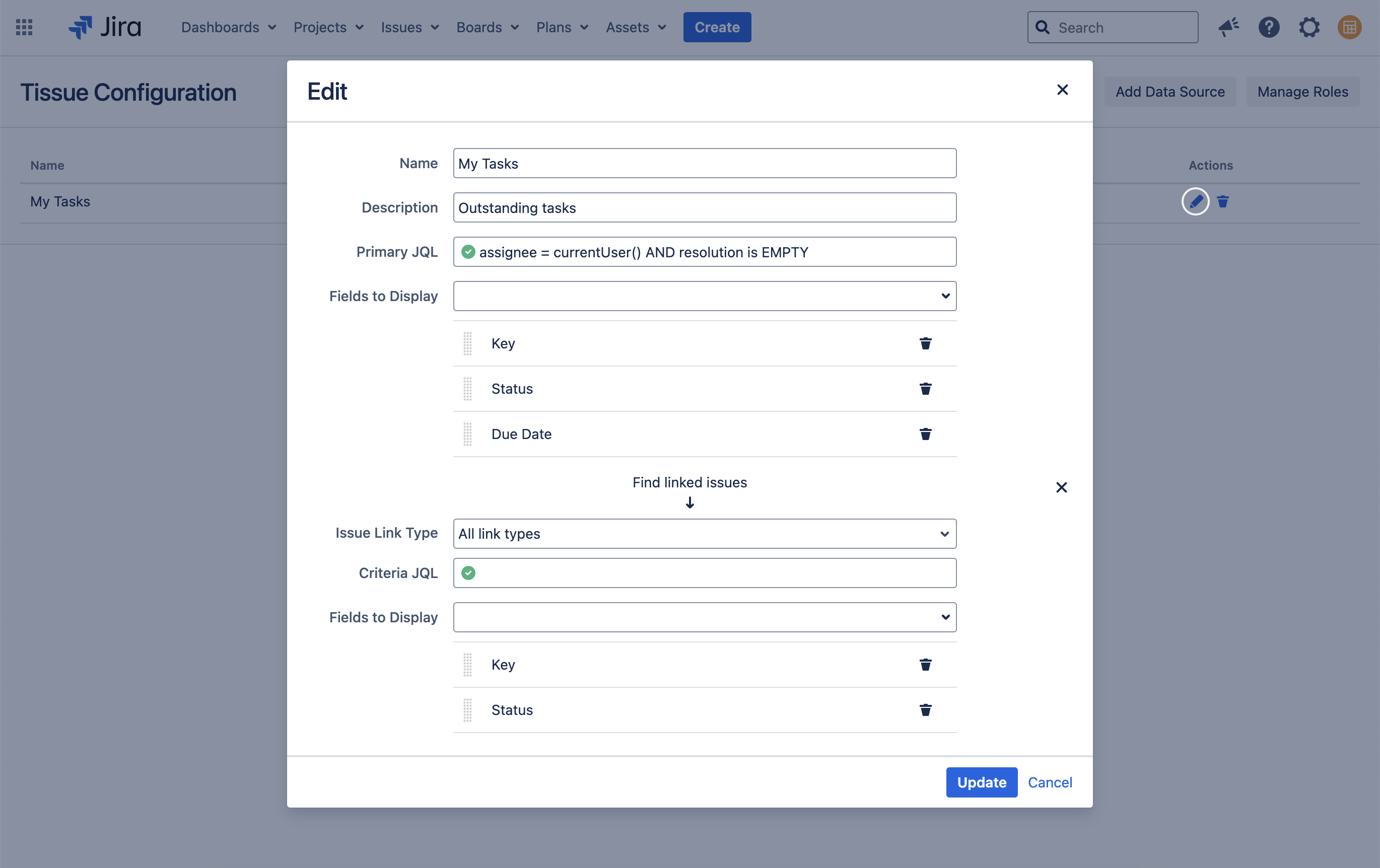Image resolution: width=1380 pixels, height=868 pixels.
Task: Open the help question mark menu
Action: pyautogui.click(x=1269, y=27)
